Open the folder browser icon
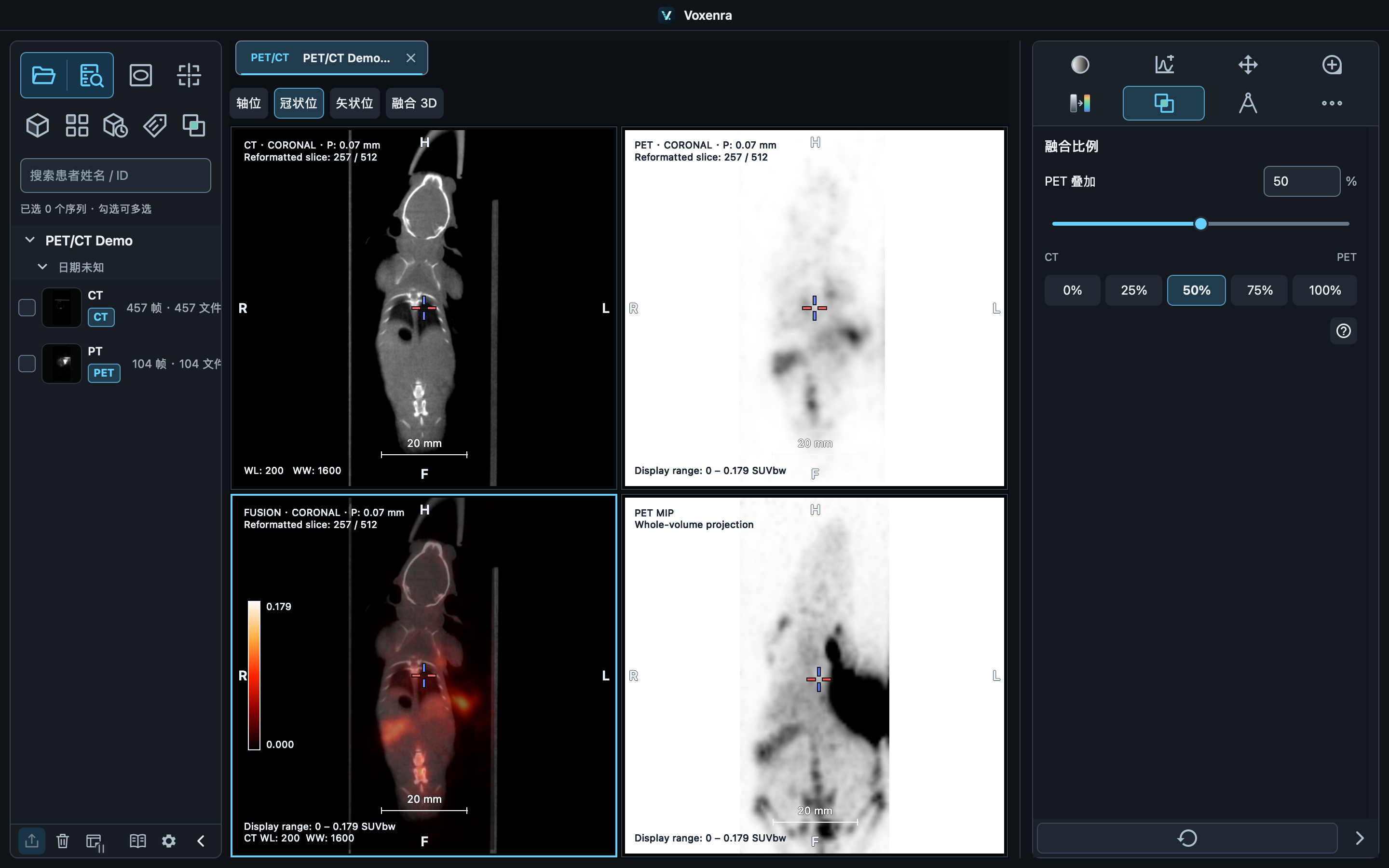This screenshot has height=868, width=1389. pos(43,75)
